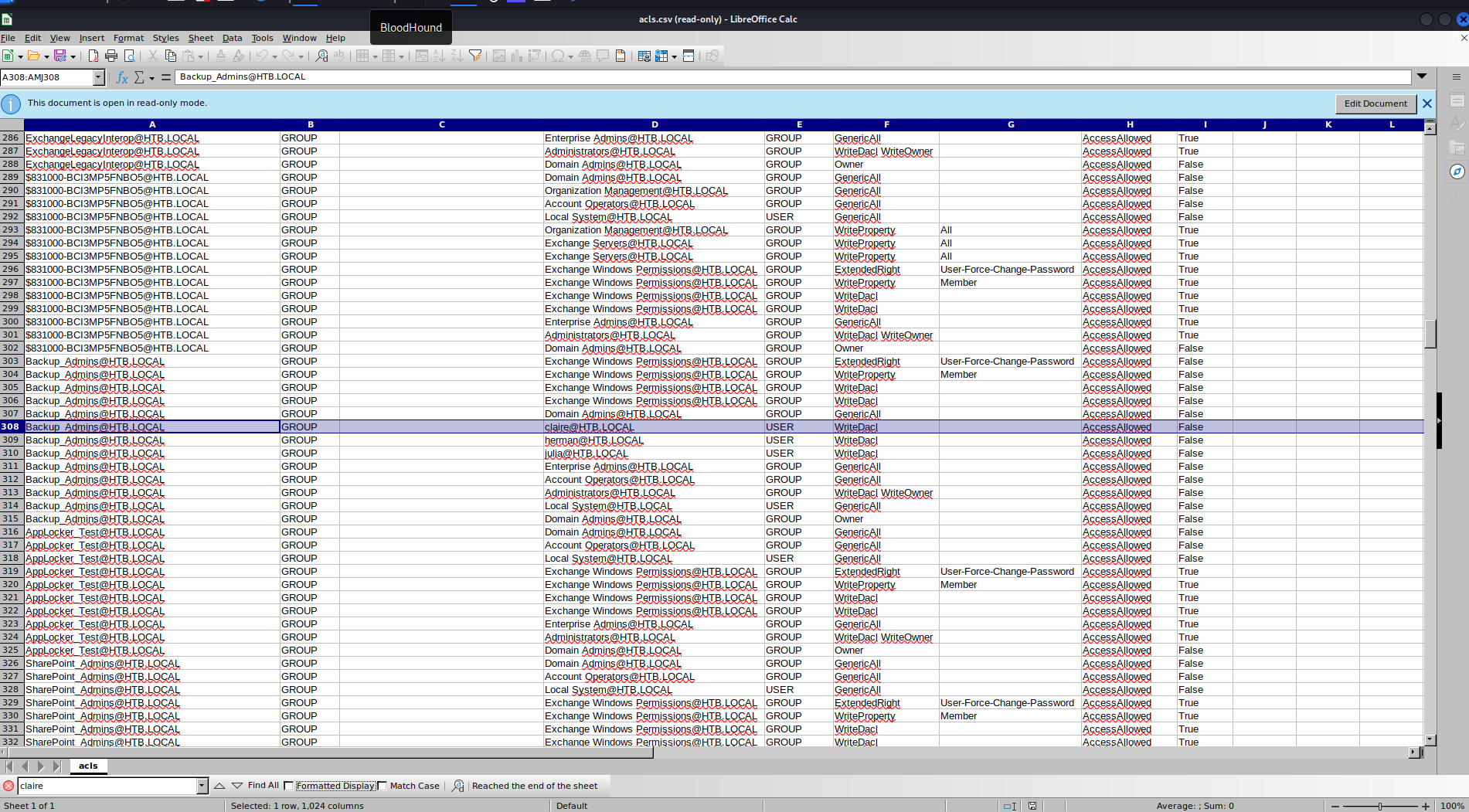Click the vertical scrollbar down arrow
This screenshot has width=1469, height=812.
pos(1430,739)
